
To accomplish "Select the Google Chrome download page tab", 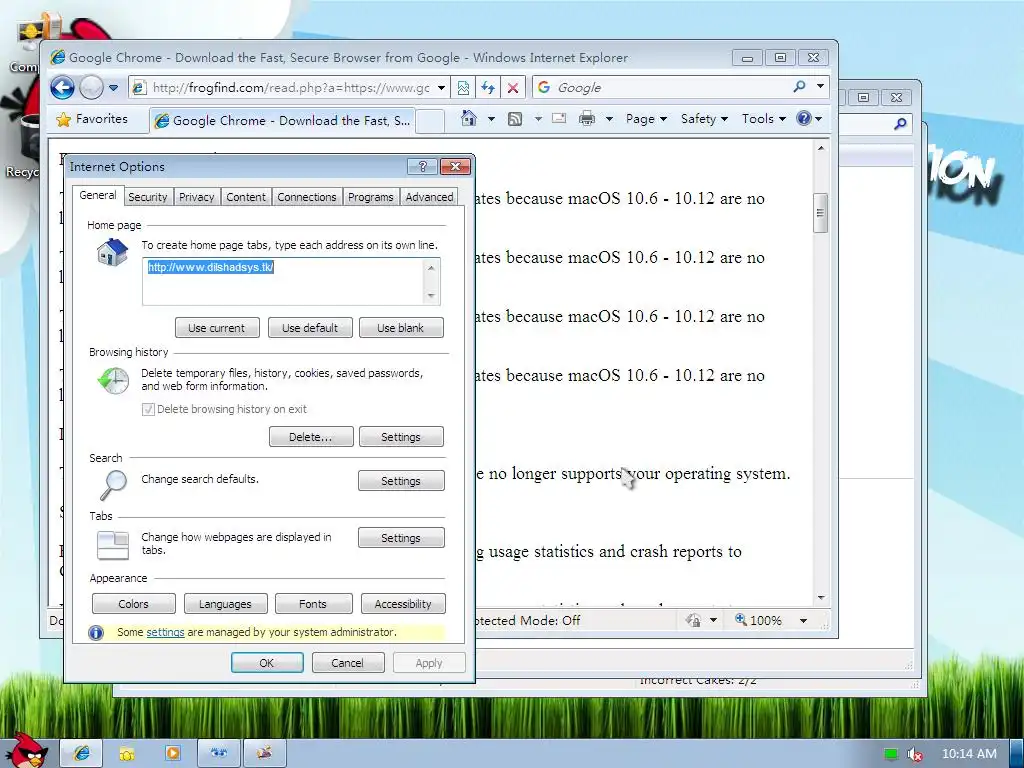I will tap(282, 120).
